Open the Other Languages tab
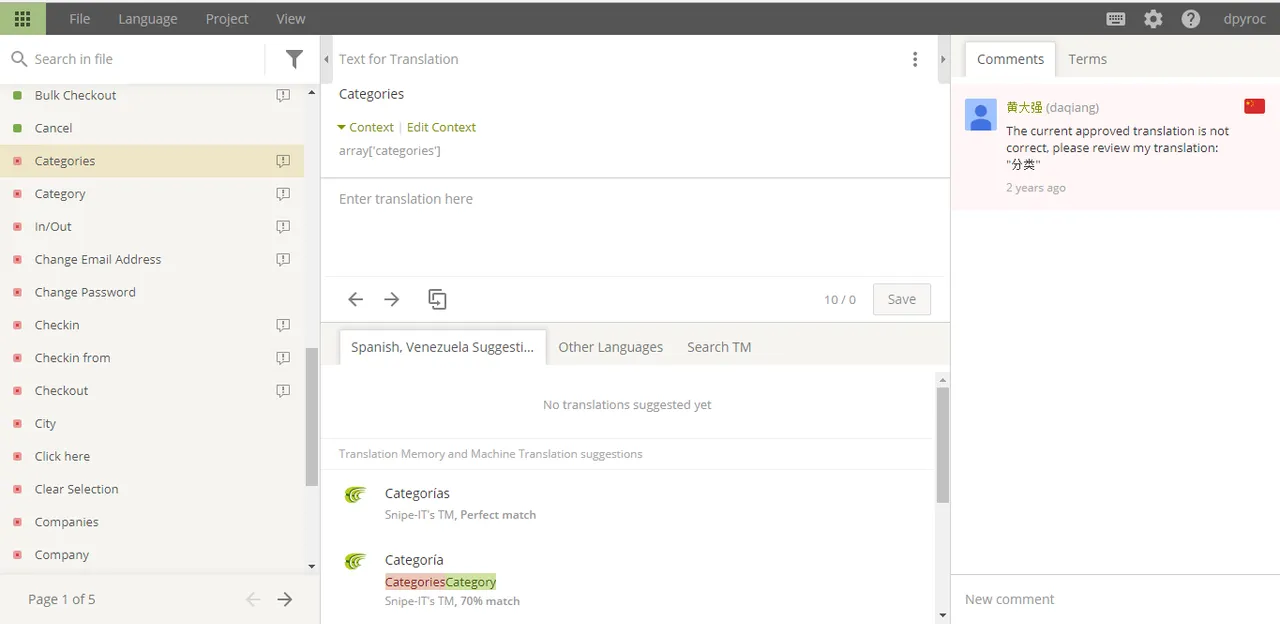Screen dimensions: 1280x624 [610, 347]
